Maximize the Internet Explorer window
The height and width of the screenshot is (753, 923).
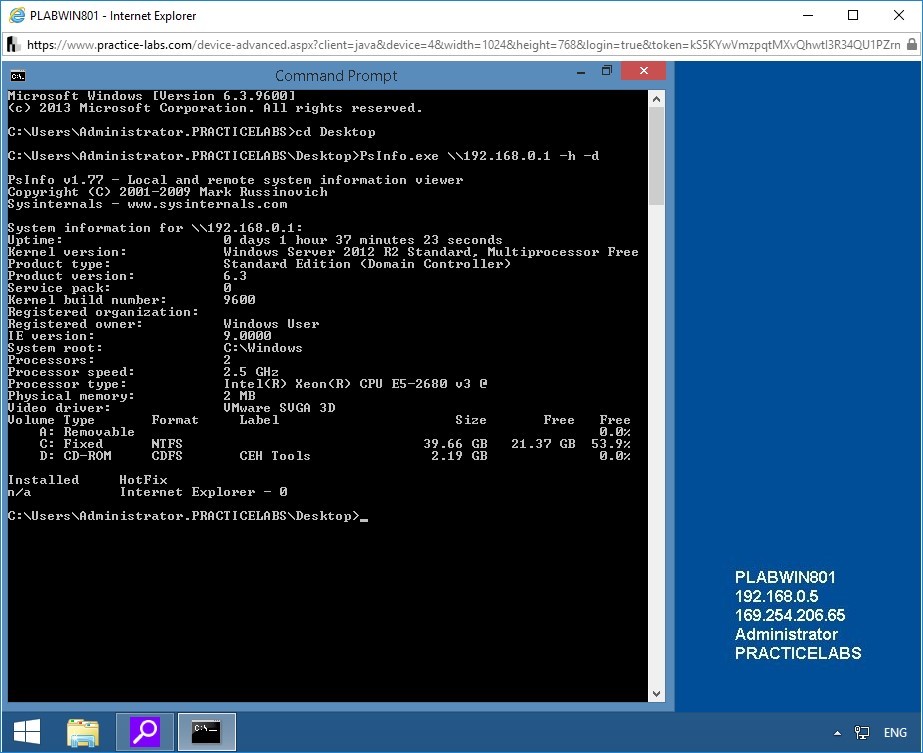coord(853,15)
